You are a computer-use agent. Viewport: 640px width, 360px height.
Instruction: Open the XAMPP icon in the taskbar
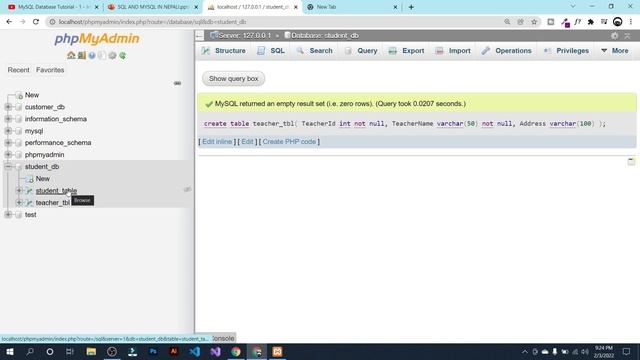[x=277, y=351]
